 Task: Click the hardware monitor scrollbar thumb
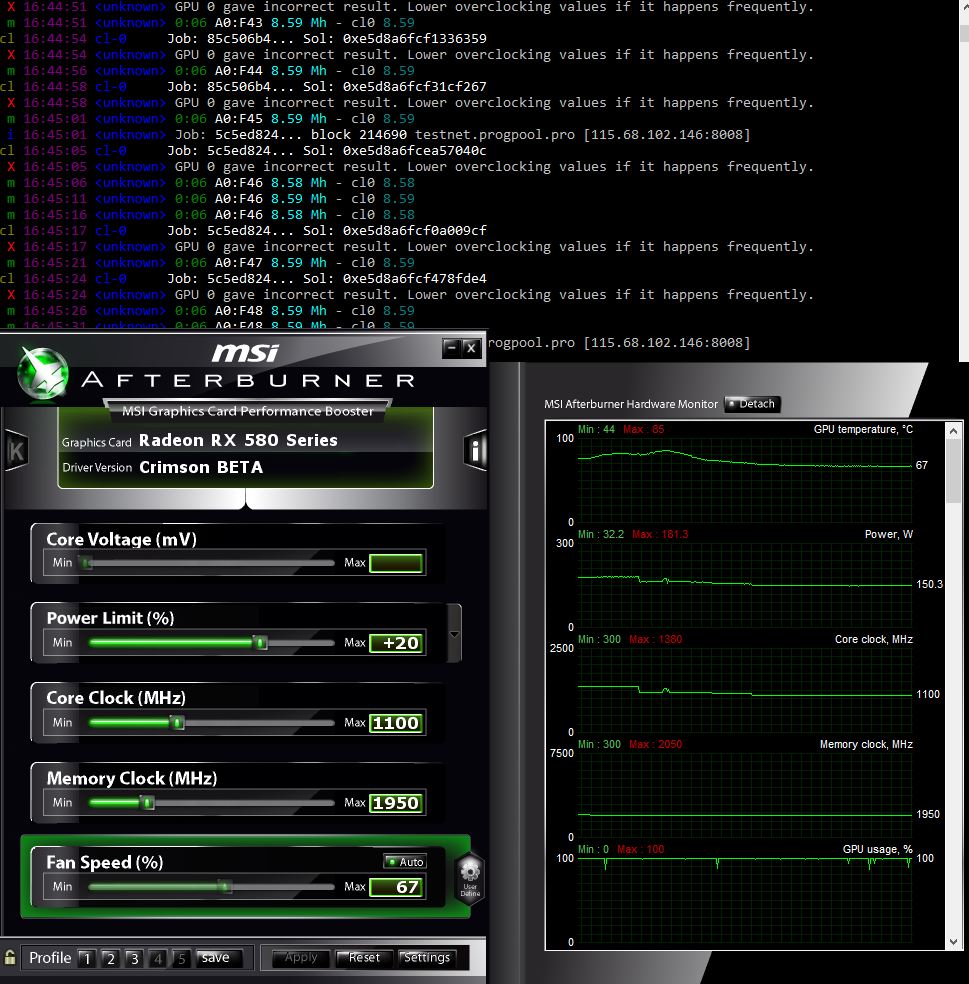pyautogui.click(x=953, y=471)
